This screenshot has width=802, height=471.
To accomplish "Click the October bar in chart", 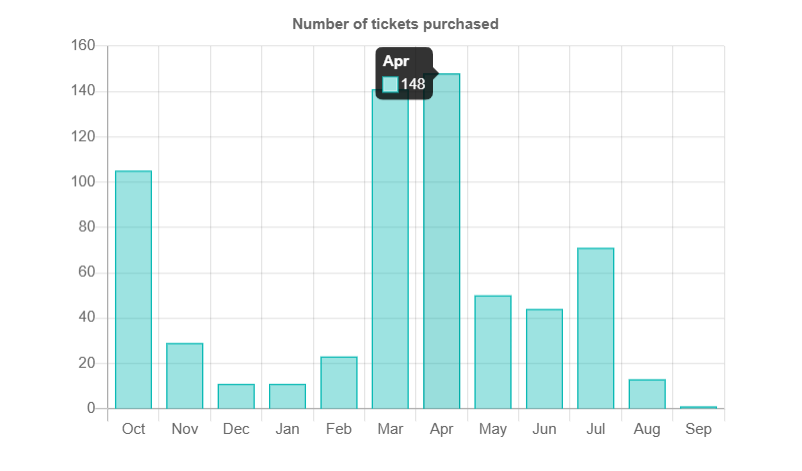I will [x=133, y=290].
